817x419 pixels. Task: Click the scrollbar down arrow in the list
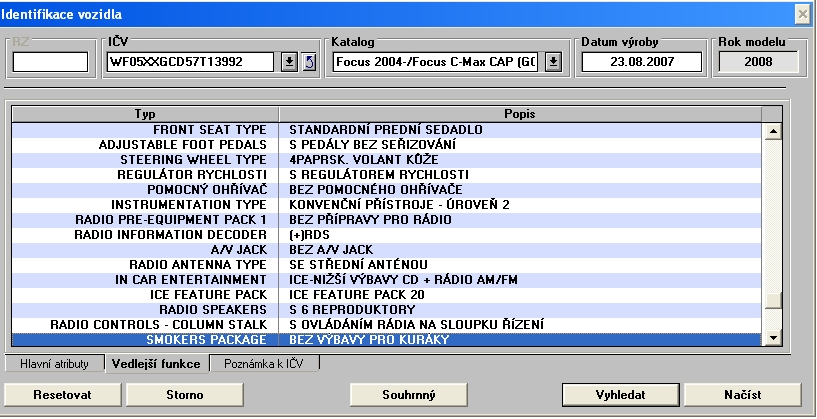coord(771,340)
